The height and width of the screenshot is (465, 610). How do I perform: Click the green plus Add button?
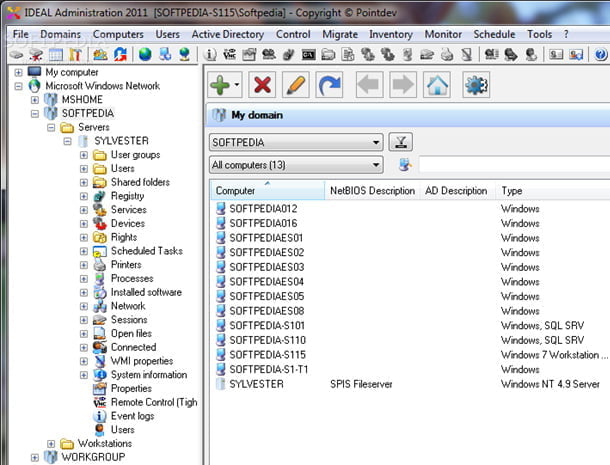pos(222,85)
